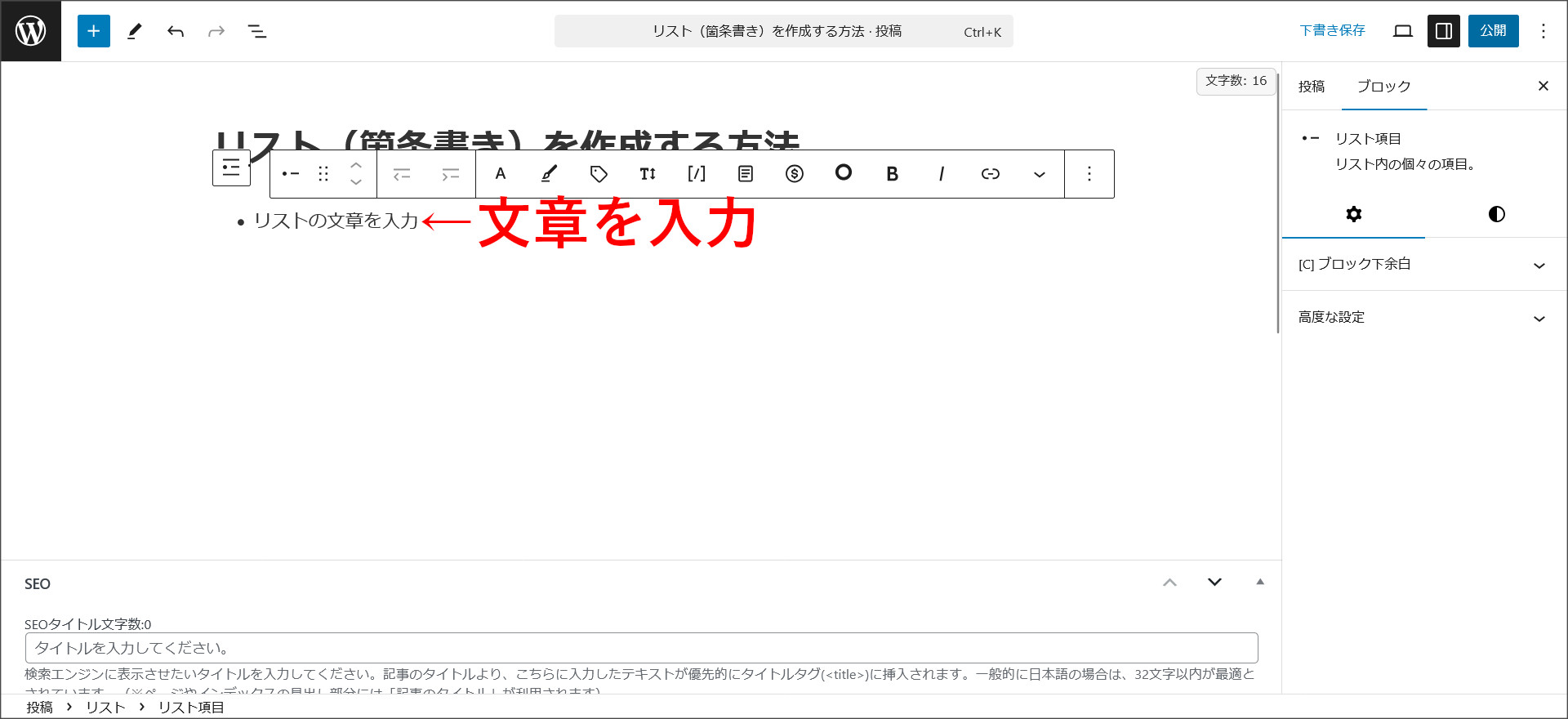Select the text color A icon
Viewport: 1568px width, 719px height.
tap(501, 173)
